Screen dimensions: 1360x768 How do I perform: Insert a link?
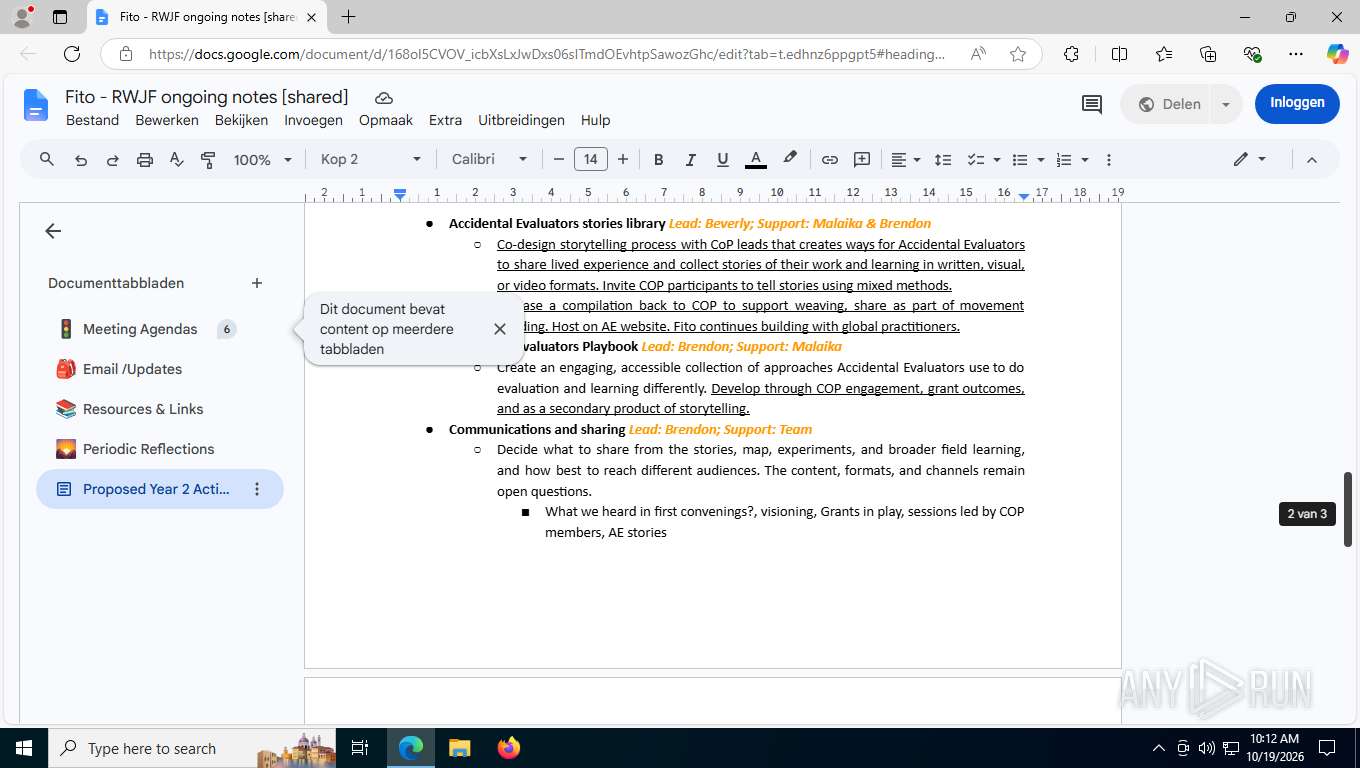click(830, 160)
